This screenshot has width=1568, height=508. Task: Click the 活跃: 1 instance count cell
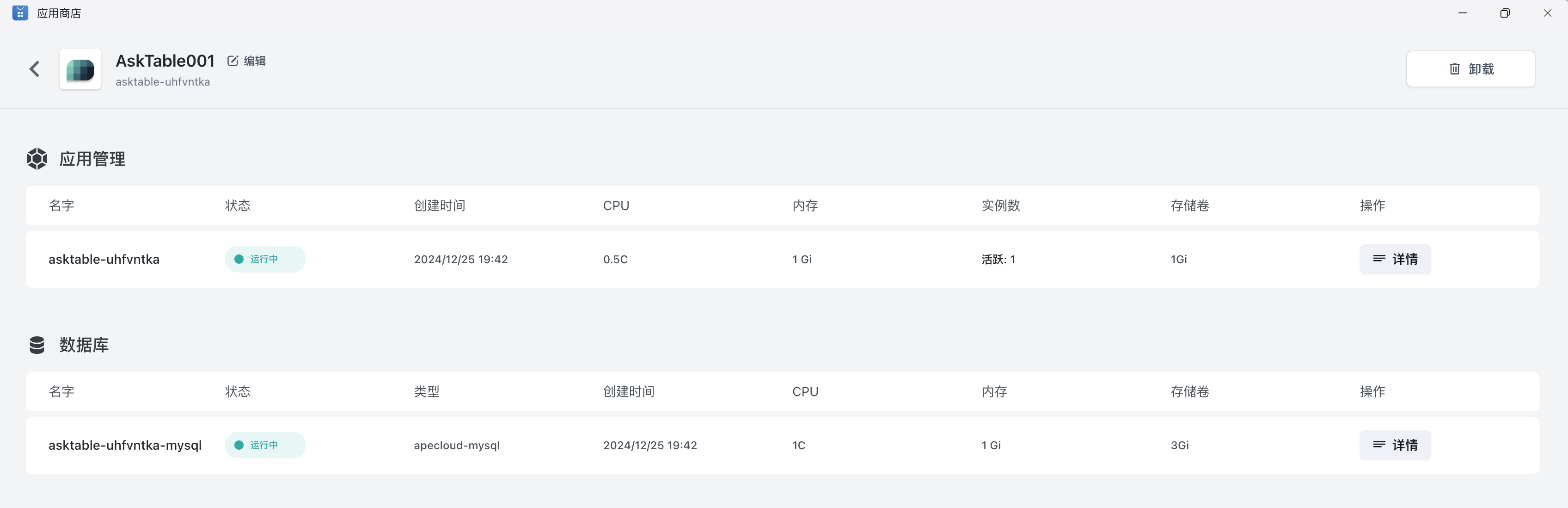[998, 260]
